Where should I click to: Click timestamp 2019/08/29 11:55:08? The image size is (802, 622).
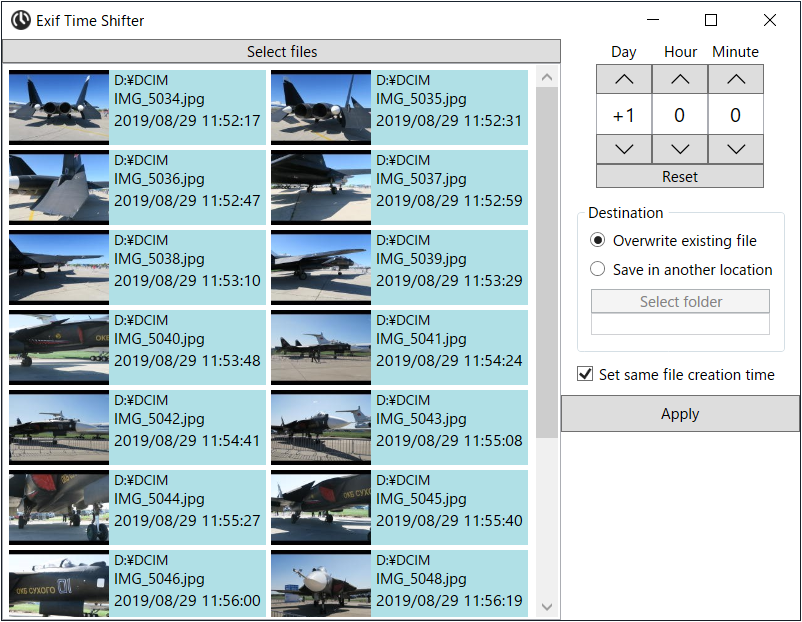pyautogui.click(x=449, y=441)
